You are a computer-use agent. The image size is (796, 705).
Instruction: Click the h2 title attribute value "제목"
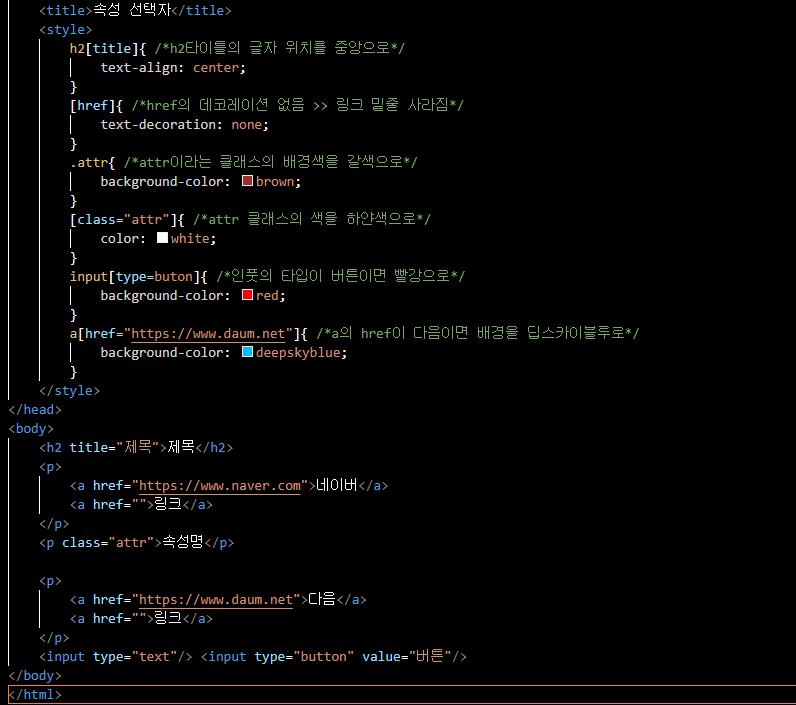pyautogui.click(x=138, y=447)
